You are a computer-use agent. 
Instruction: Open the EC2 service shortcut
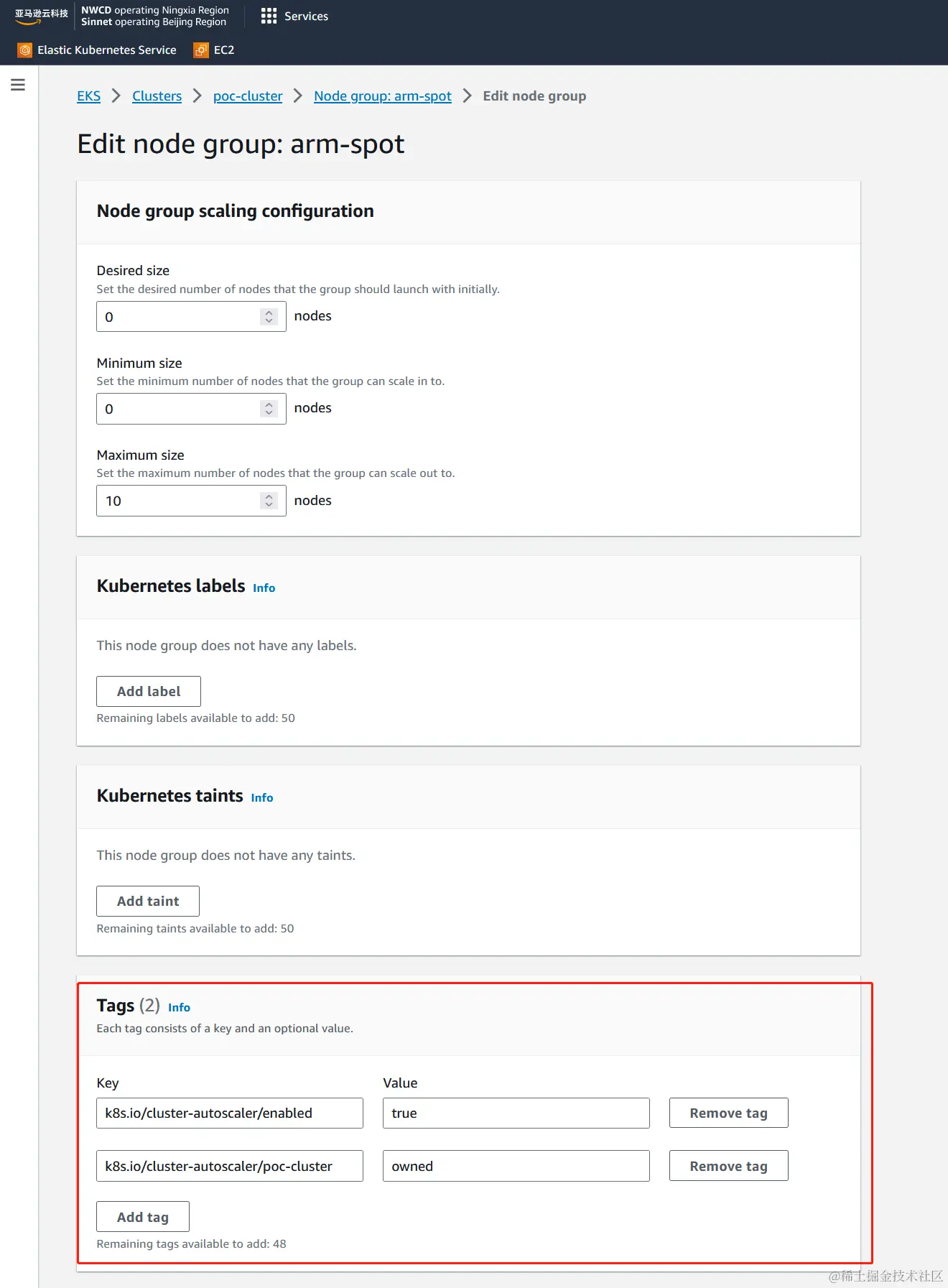(x=214, y=50)
